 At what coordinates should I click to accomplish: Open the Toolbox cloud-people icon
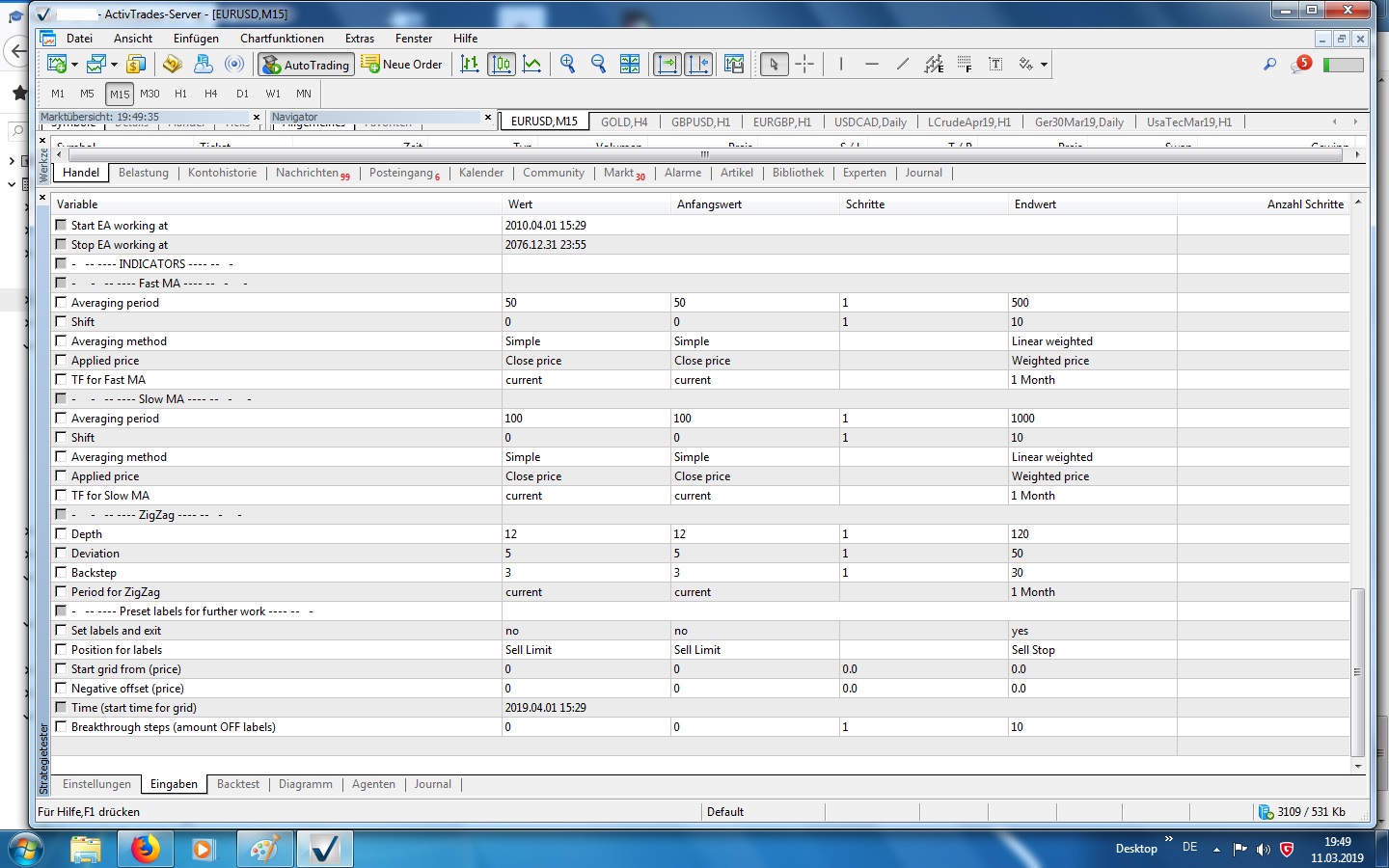coord(203,65)
